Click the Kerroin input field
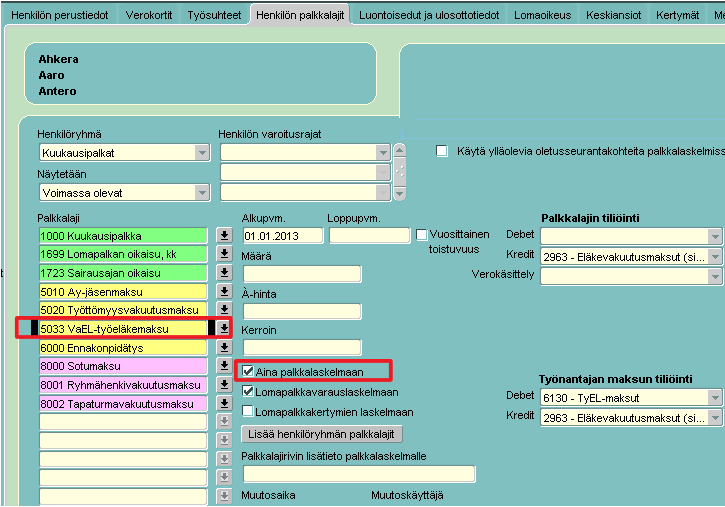This screenshot has height=507, width=725. [x=302, y=347]
